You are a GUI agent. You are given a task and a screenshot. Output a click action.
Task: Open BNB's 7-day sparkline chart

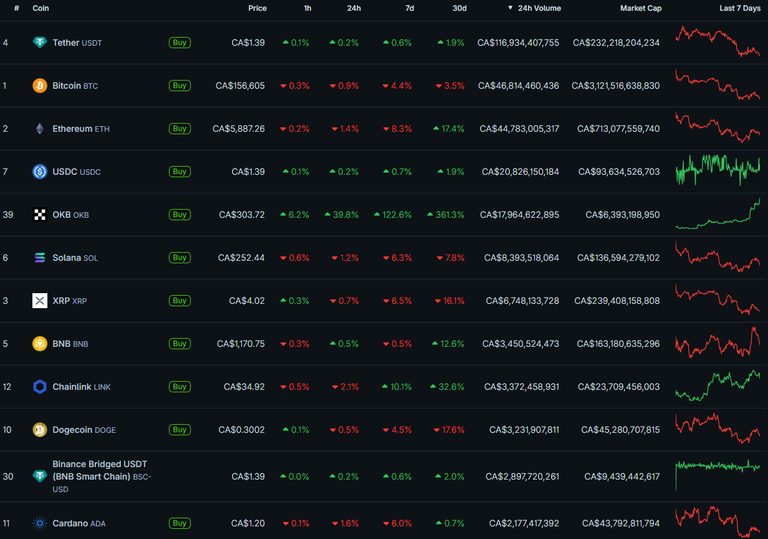[718, 343]
